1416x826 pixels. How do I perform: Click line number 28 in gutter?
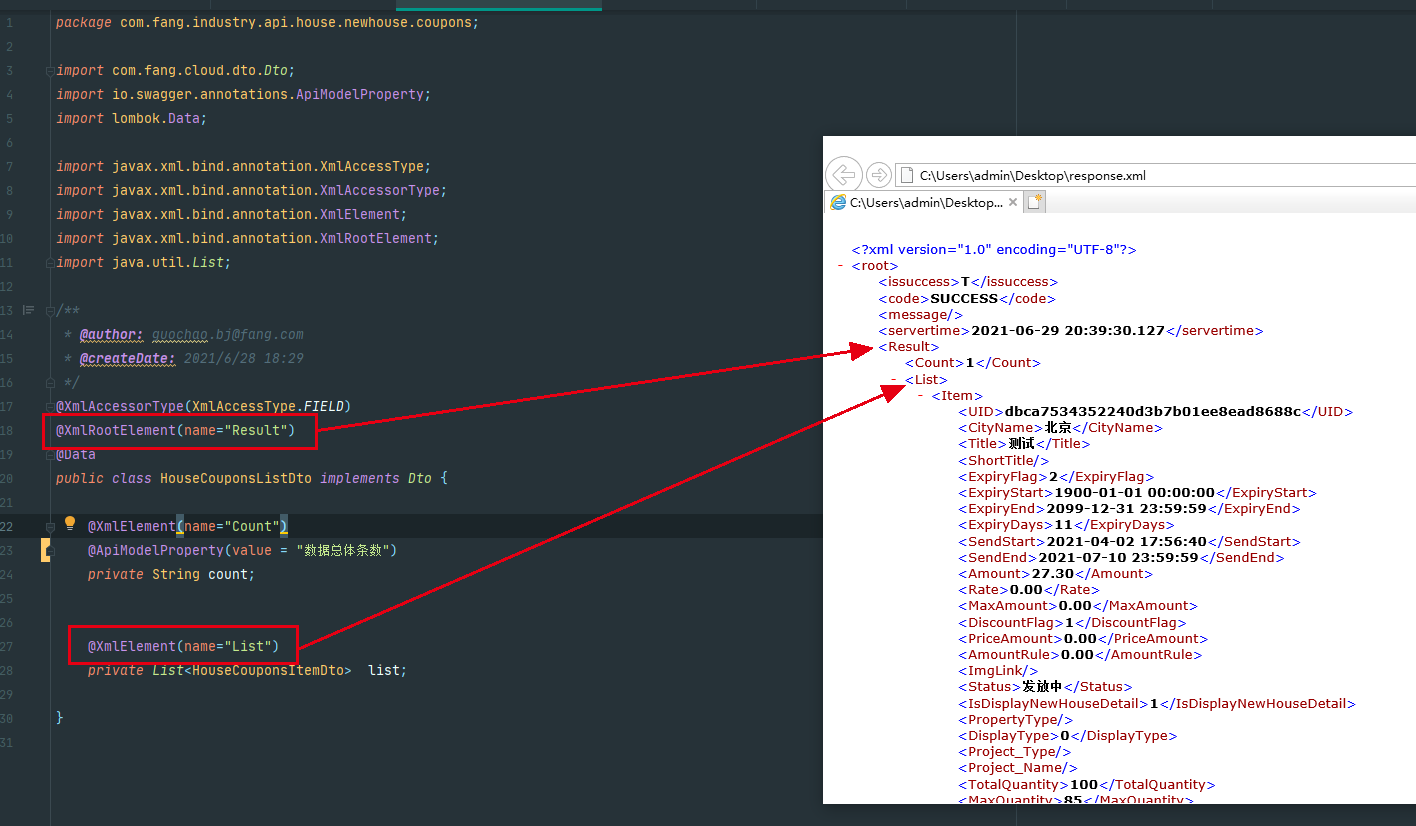pyautogui.click(x=8, y=670)
